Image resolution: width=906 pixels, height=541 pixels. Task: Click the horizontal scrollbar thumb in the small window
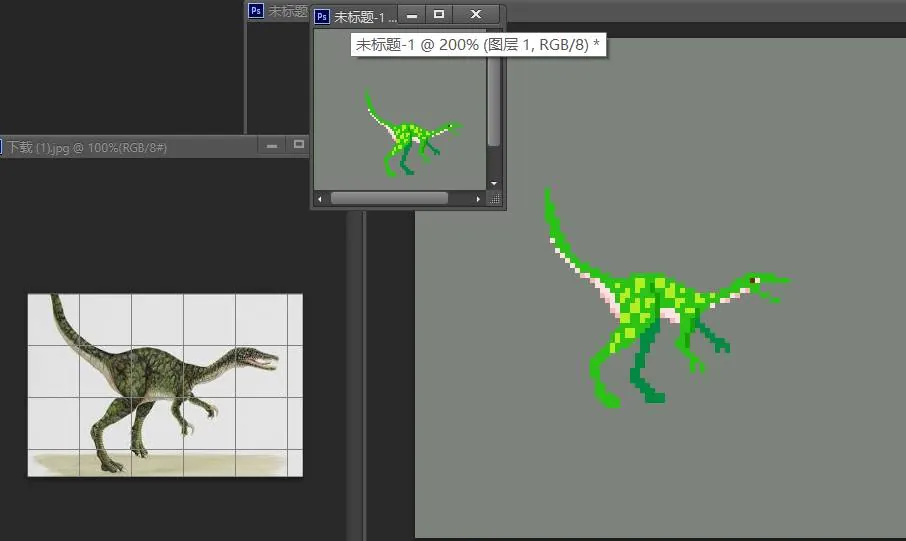coord(389,198)
